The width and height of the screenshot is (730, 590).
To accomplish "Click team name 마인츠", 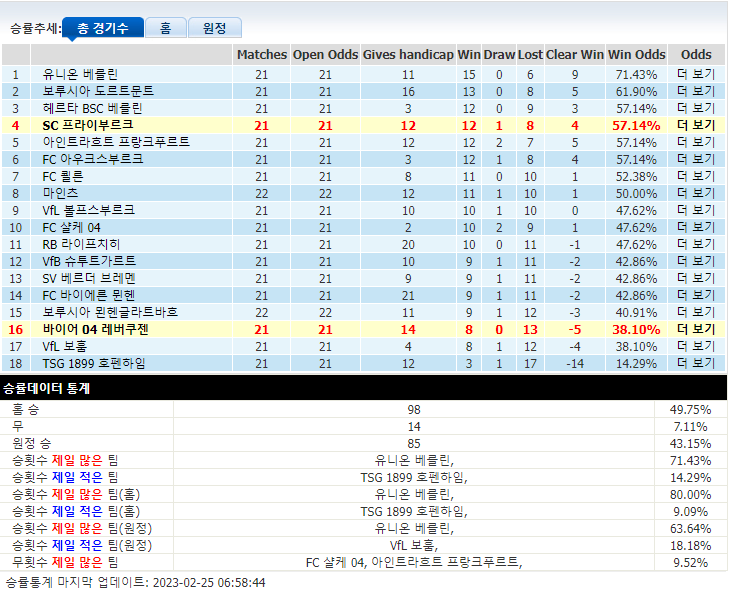I will tap(61, 193).
